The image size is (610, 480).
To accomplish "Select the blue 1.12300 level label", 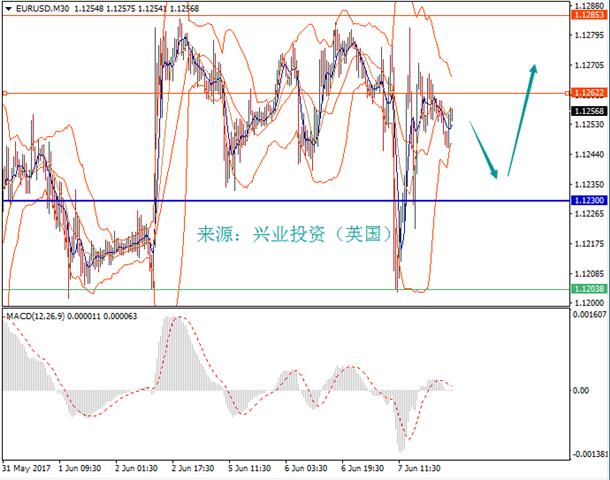I will pyautogui.click(x=589, y=200).
